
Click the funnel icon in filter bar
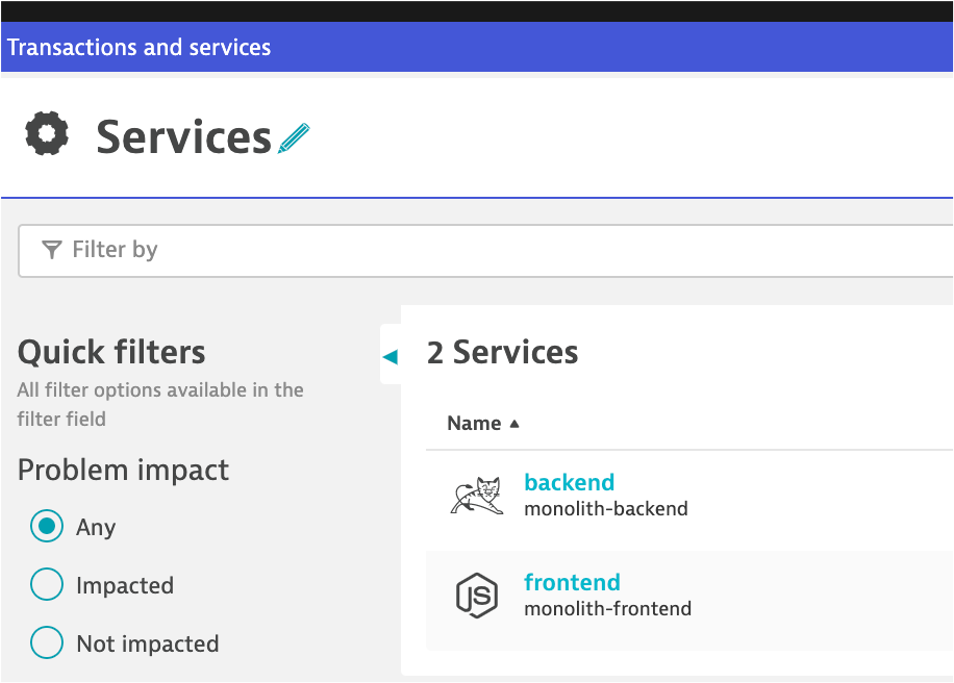pos(52,250)
